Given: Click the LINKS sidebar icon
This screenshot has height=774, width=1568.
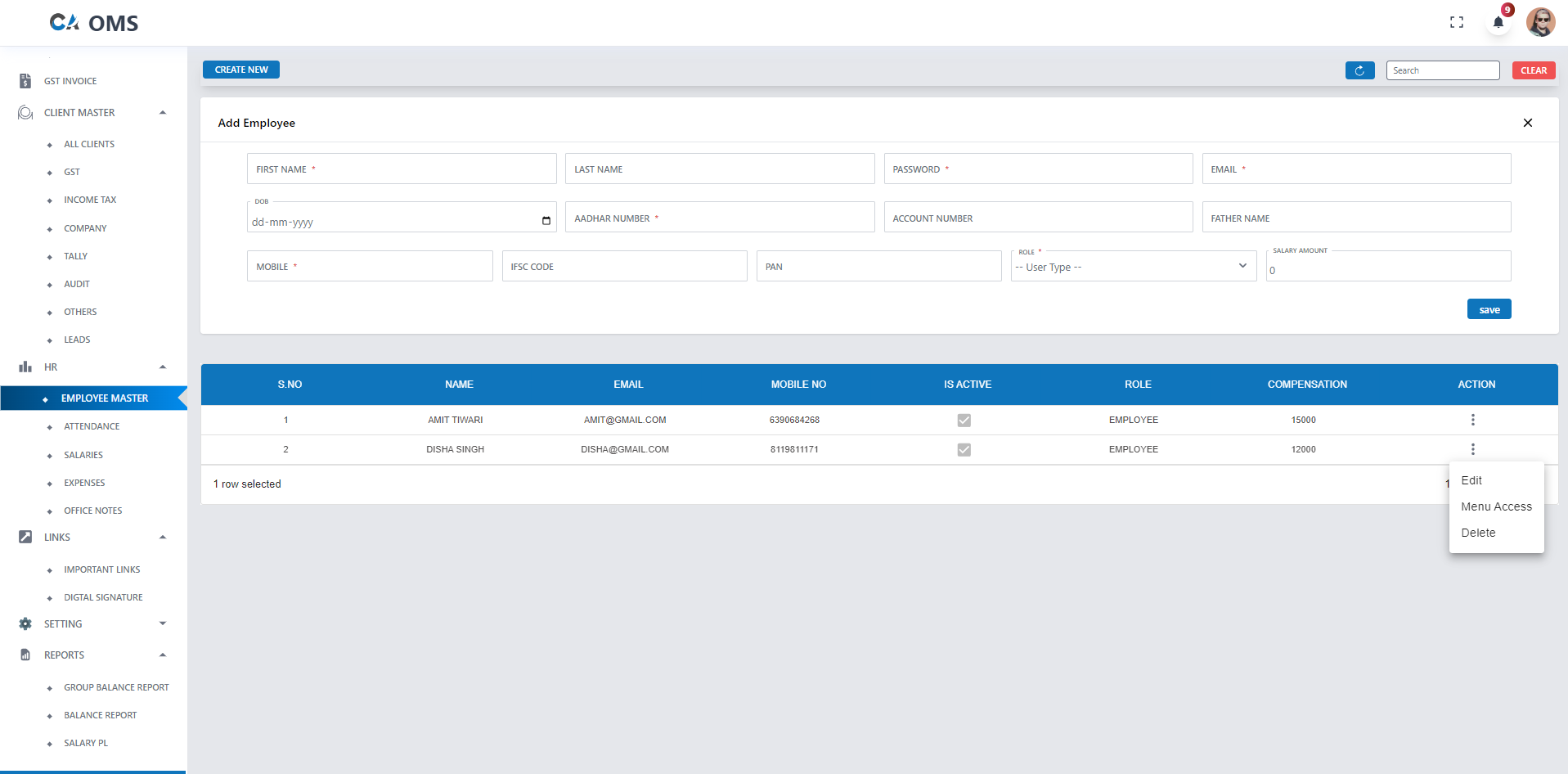Looking at the screenshot, I should point(25,537).
